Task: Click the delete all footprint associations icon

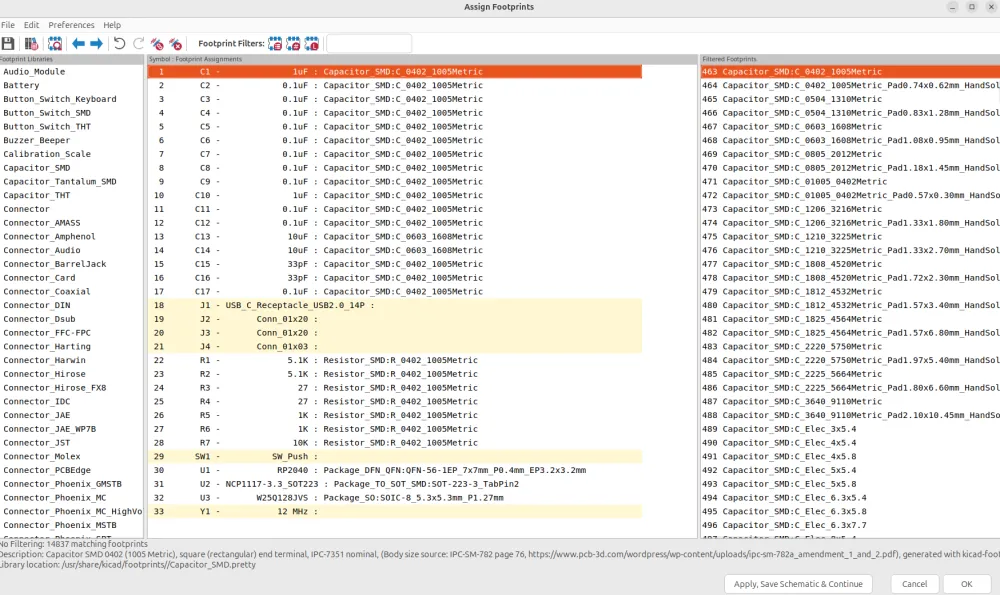Action: click(176, 44)
